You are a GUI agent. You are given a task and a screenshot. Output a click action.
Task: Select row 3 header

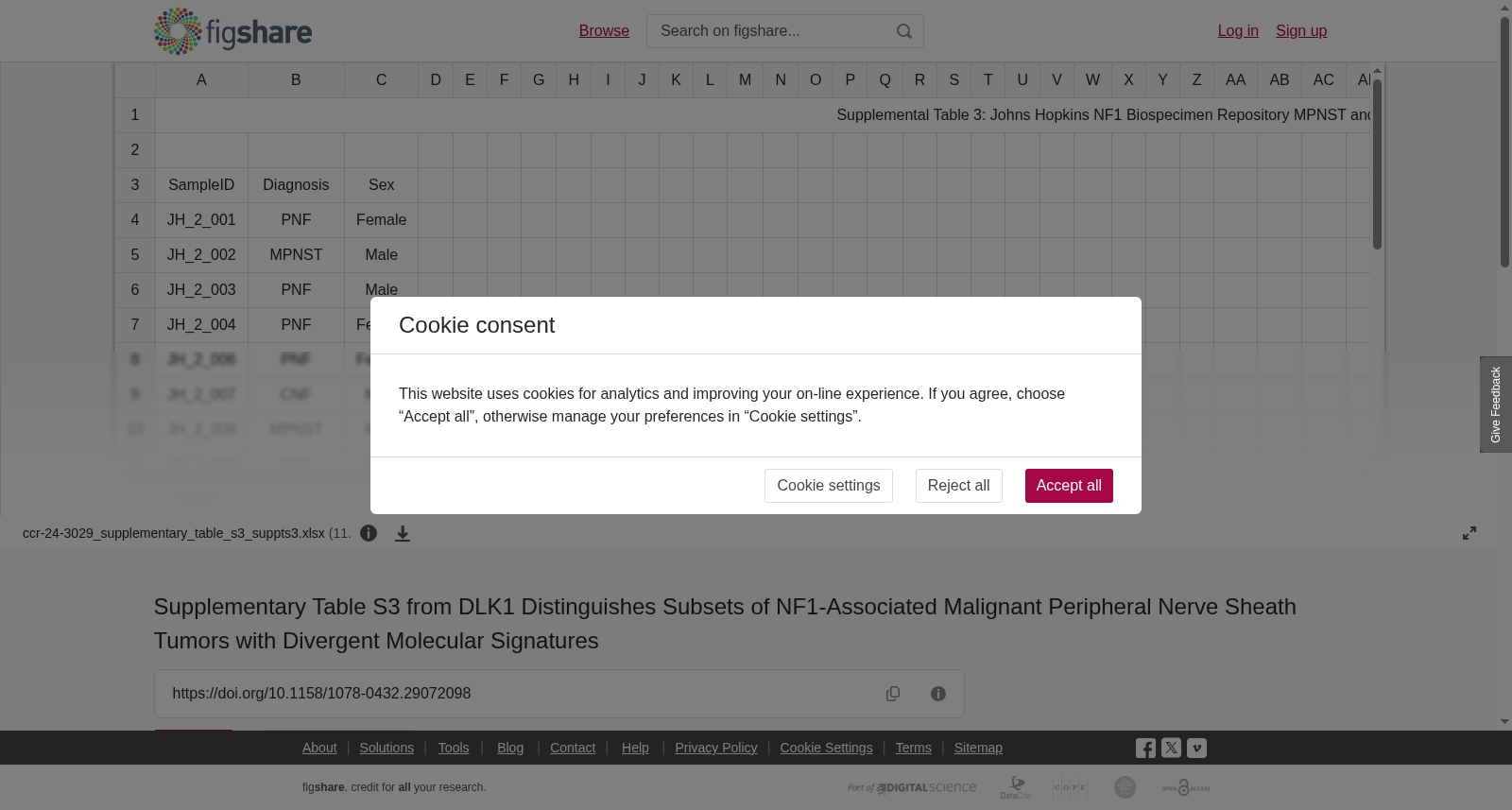point(135,185)
